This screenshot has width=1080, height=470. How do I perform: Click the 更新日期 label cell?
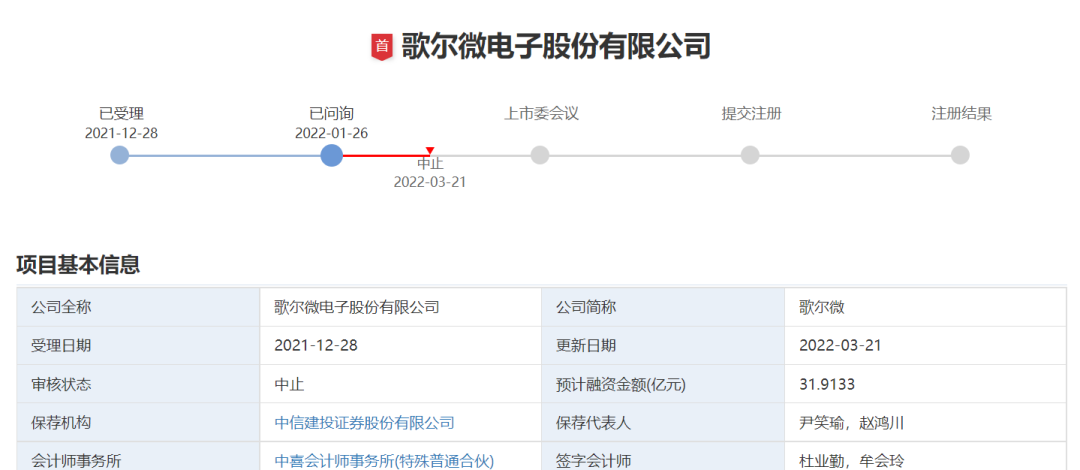click(663, 345)
